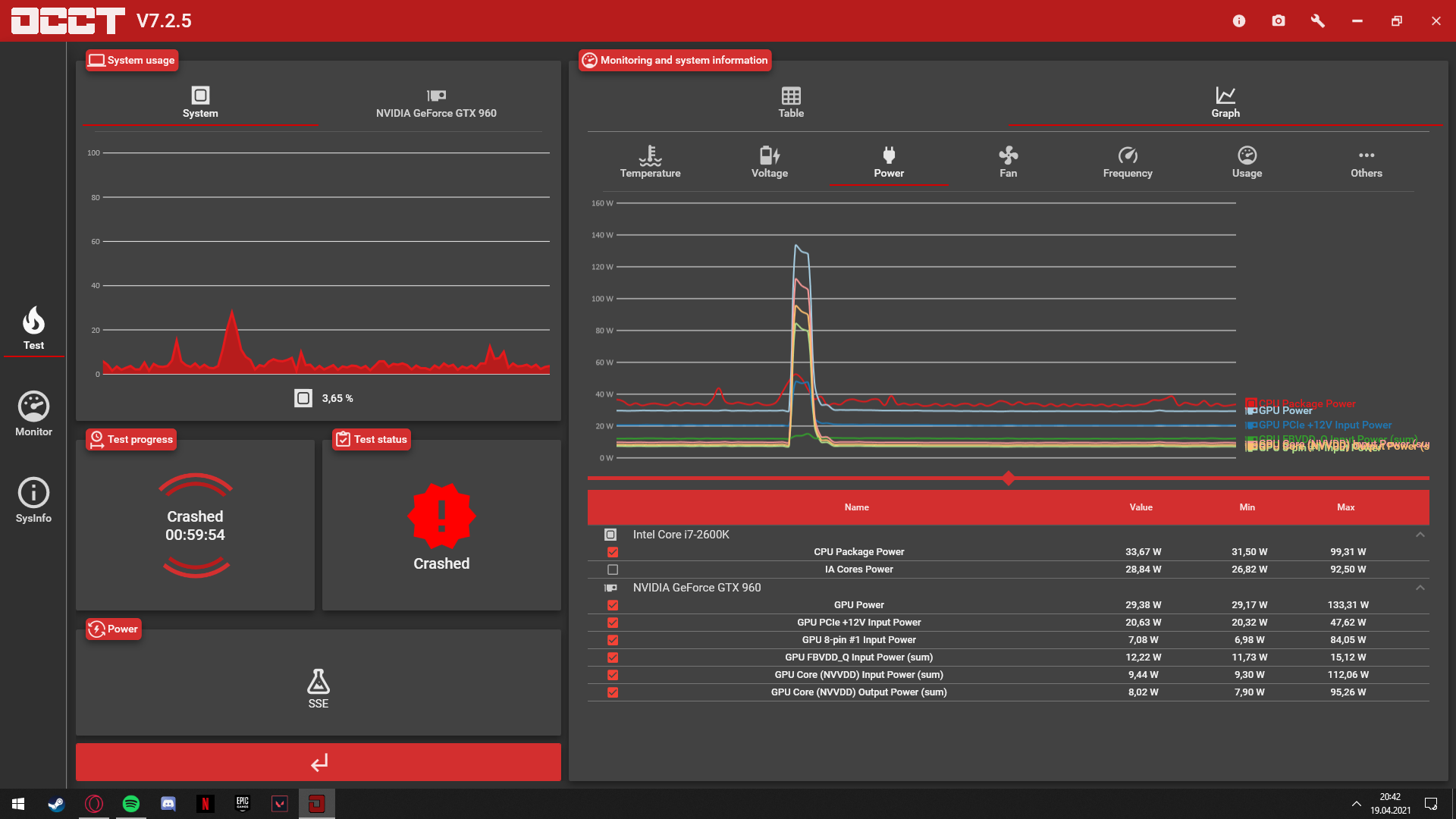Open settings via the wrench icon
Viewport: 1456px width, 819px height.
pos(1318,20)
